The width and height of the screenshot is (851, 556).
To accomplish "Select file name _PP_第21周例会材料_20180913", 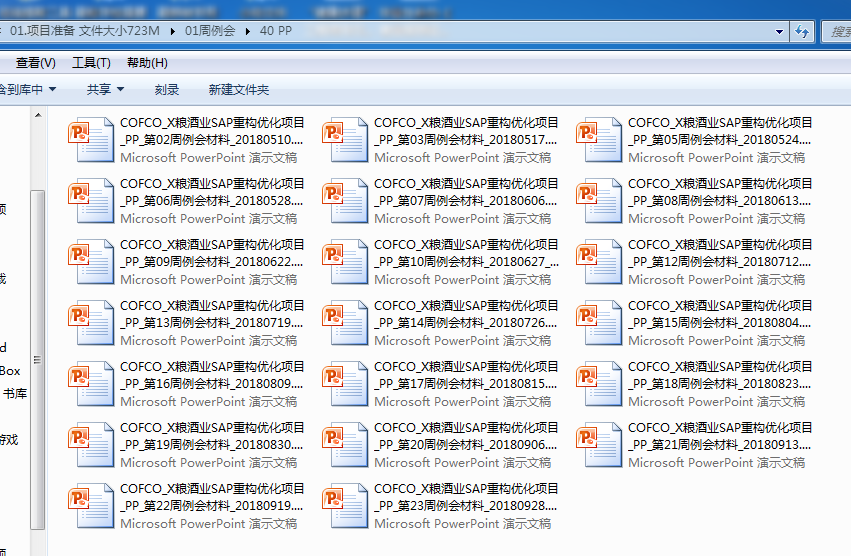I will click(720, 445).
